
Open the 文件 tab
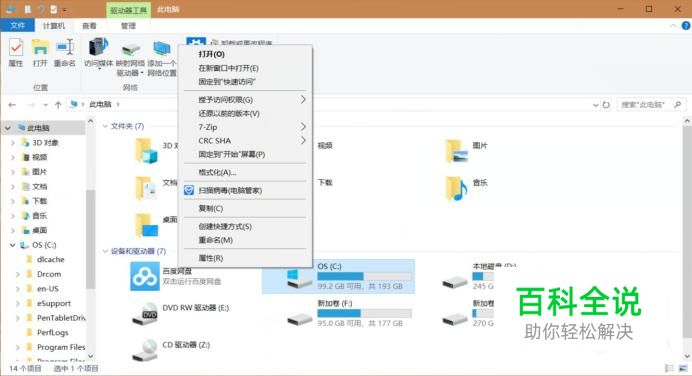[18, 26]
